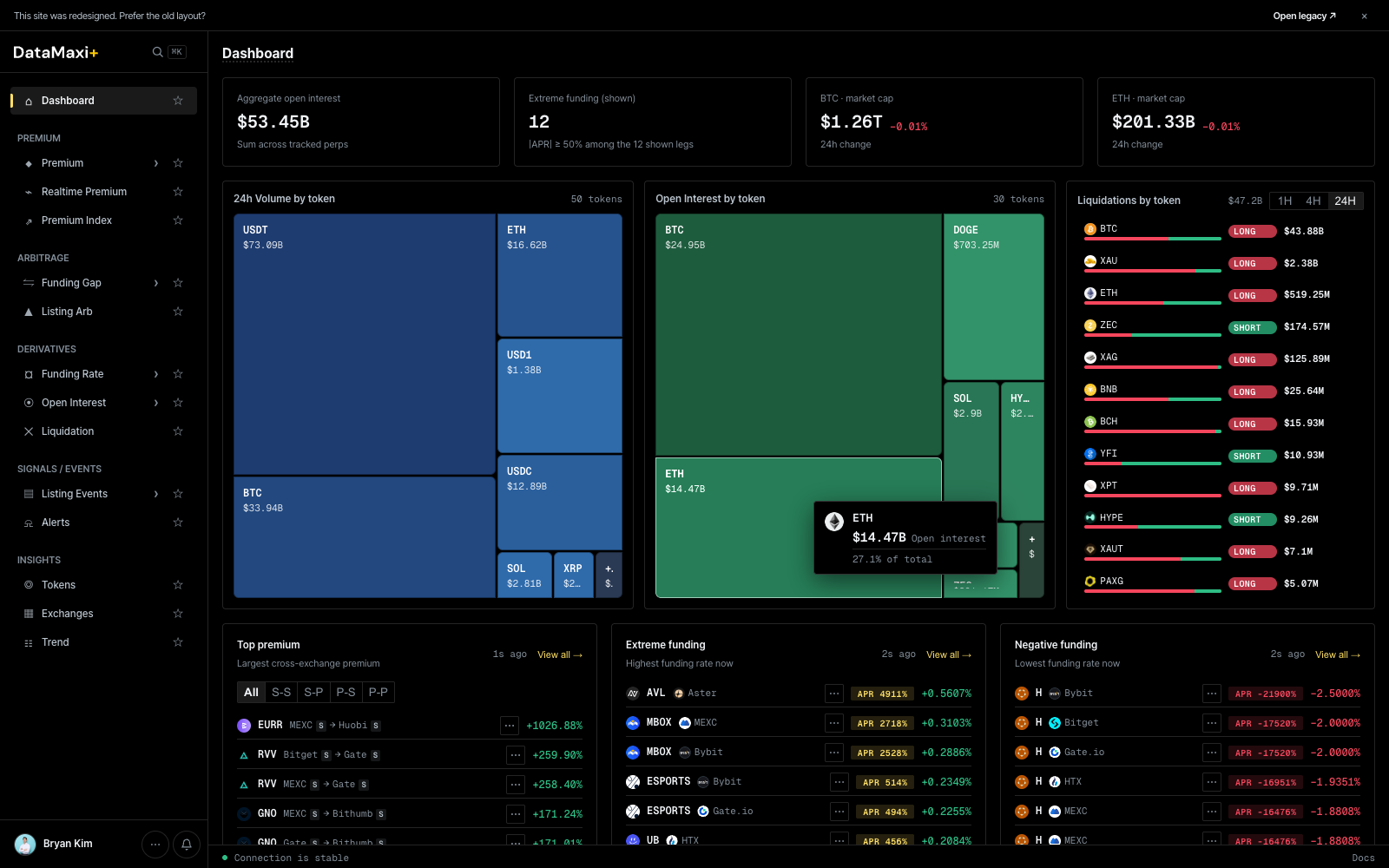Open Docs link in status bar
This screenshot has width=1389, height=868.
tap(1363, 858)
